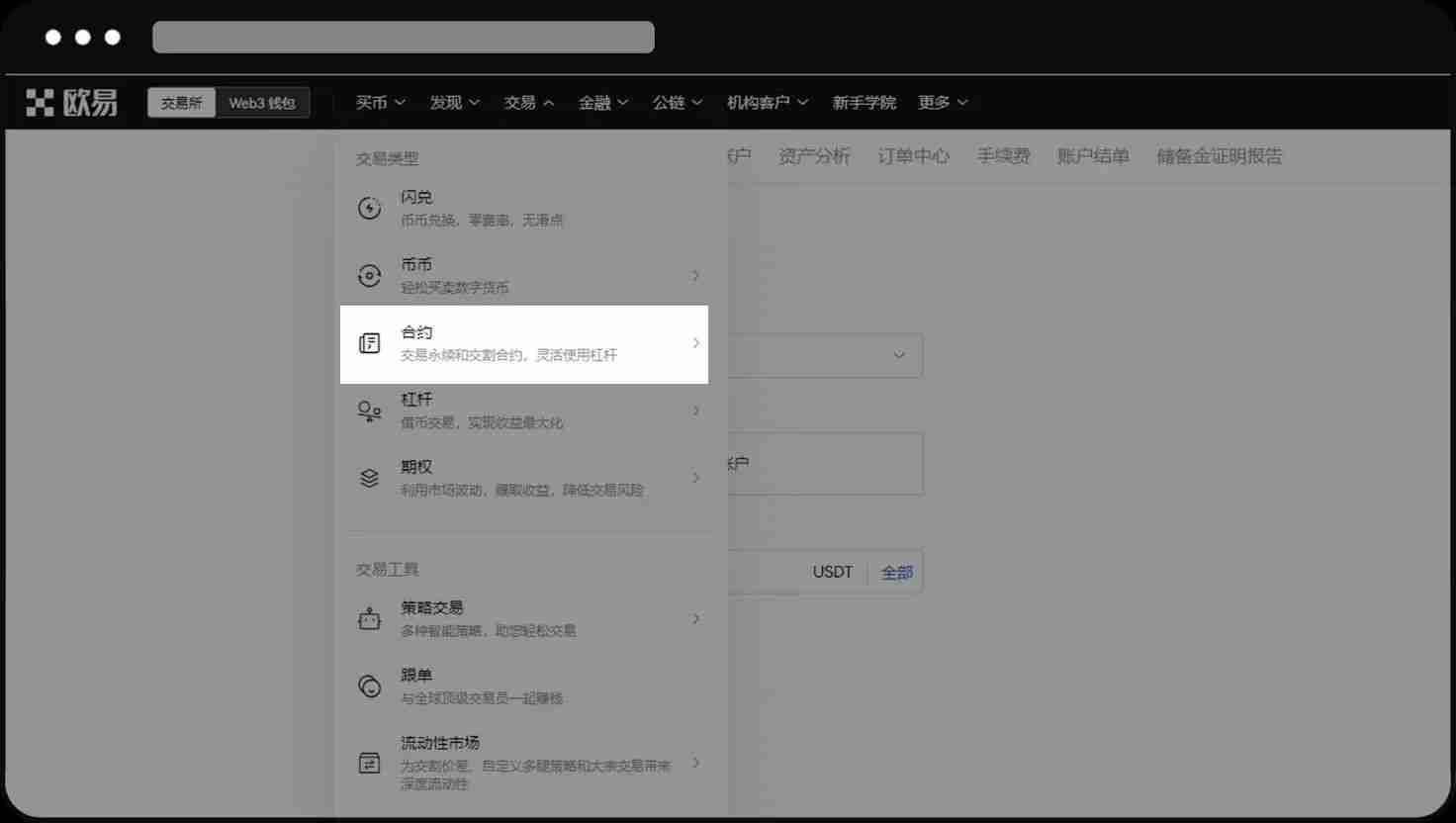Open the 策略交易 strategy trading bot icon
The width and height of the screenshot is (1456, 823).
click(369, 618)
